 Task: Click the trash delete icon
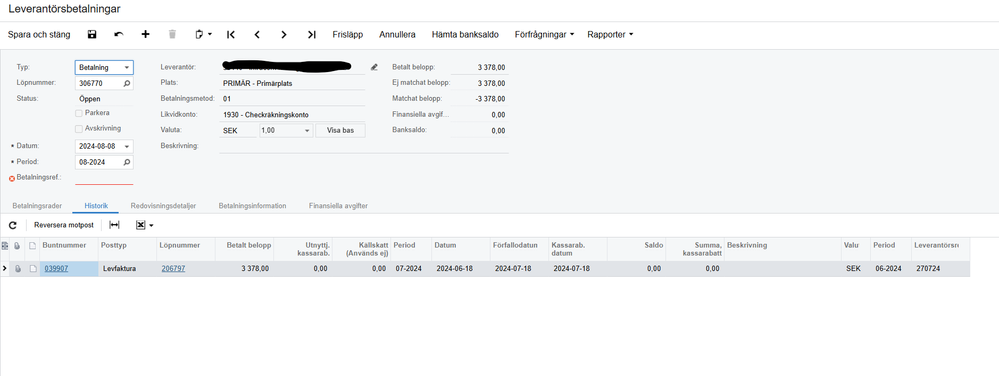[172, 34]
